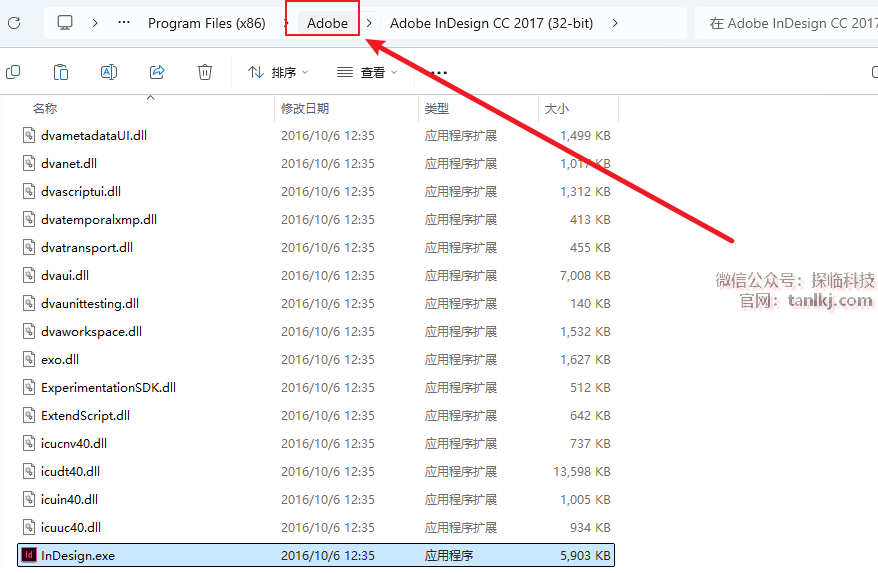Expand the chevron after Adobe InDesign CC 2017 folder
The height and width of the screenshot is (573, 878).
pyautogui.click(x=614, y=23)
